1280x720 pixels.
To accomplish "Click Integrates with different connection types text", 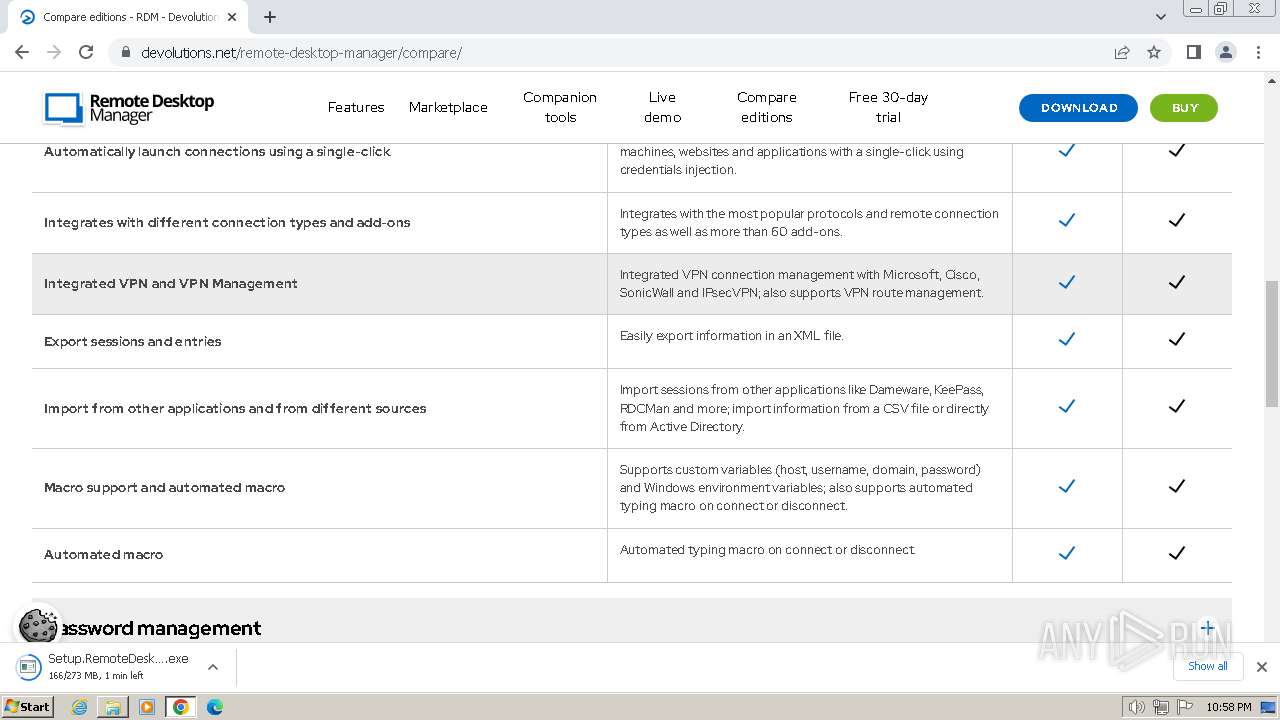I will [227, 223].
